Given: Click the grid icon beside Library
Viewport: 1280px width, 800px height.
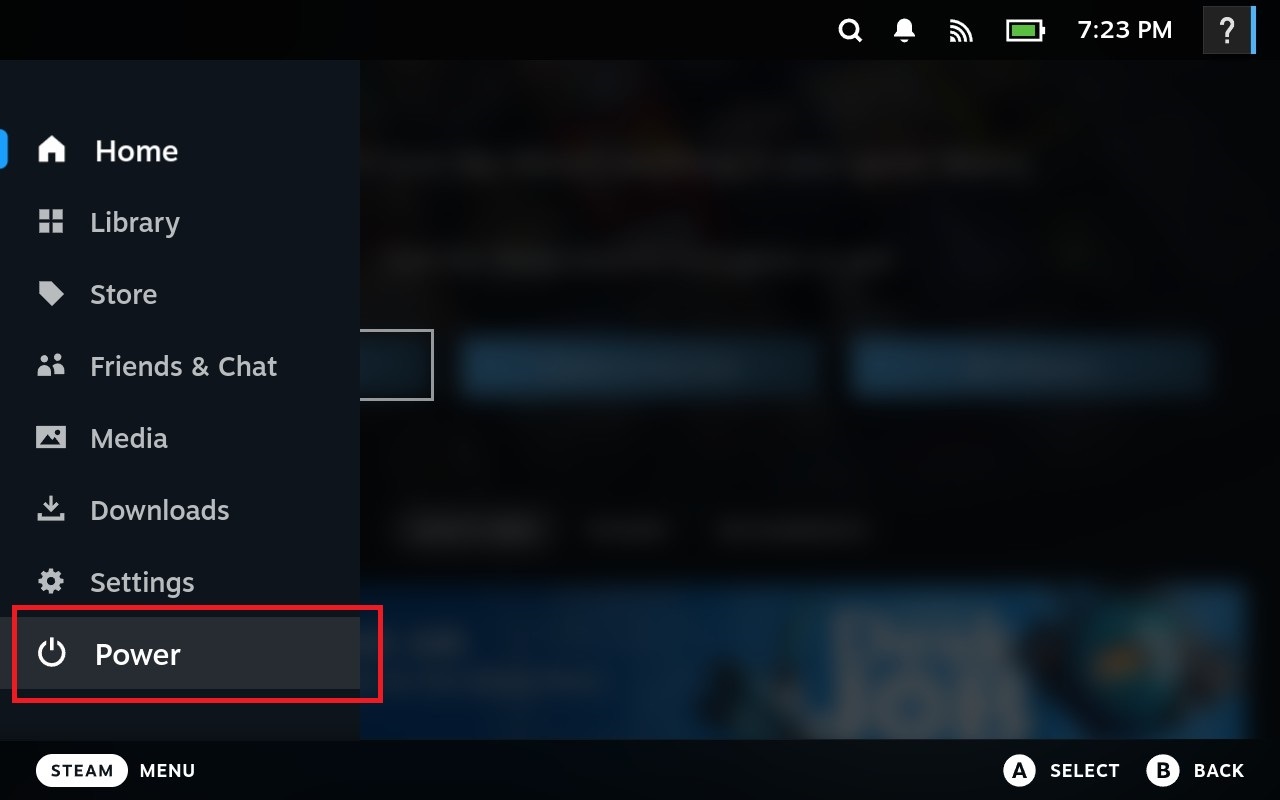Looking at the screenshot, I should [x=51, y=222].
